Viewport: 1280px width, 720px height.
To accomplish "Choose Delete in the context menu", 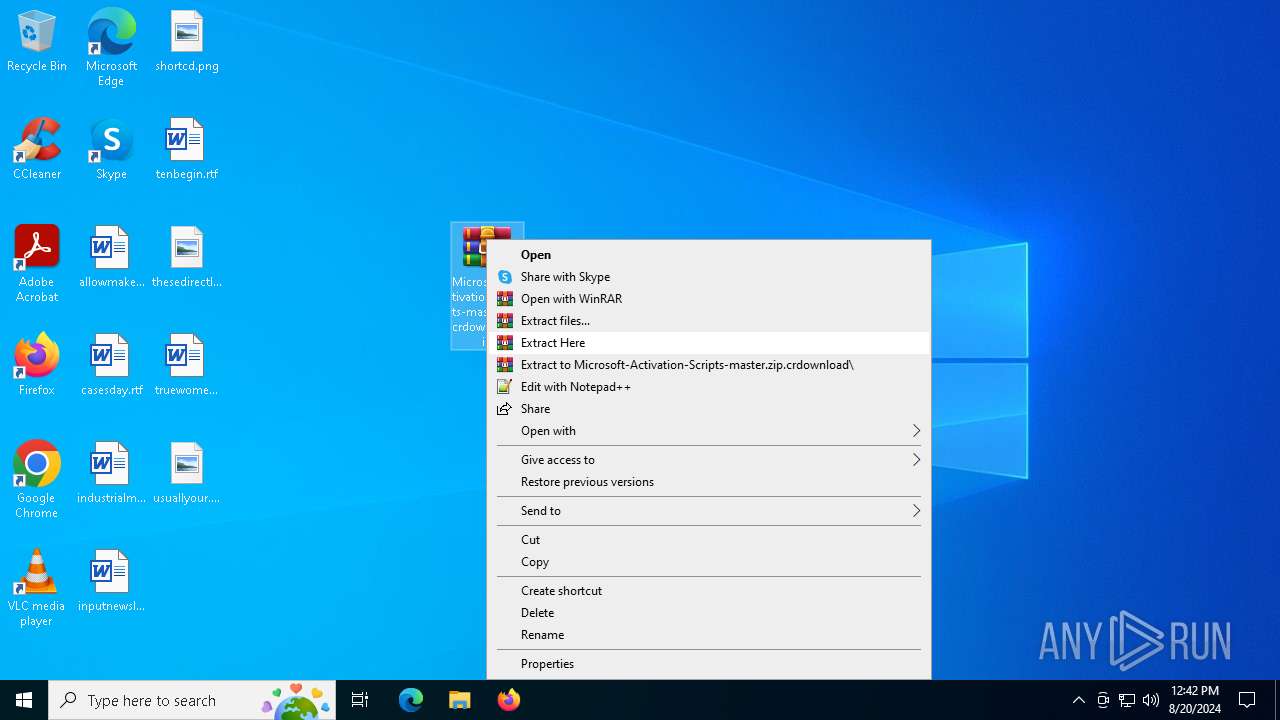I will tap(708, 613).
